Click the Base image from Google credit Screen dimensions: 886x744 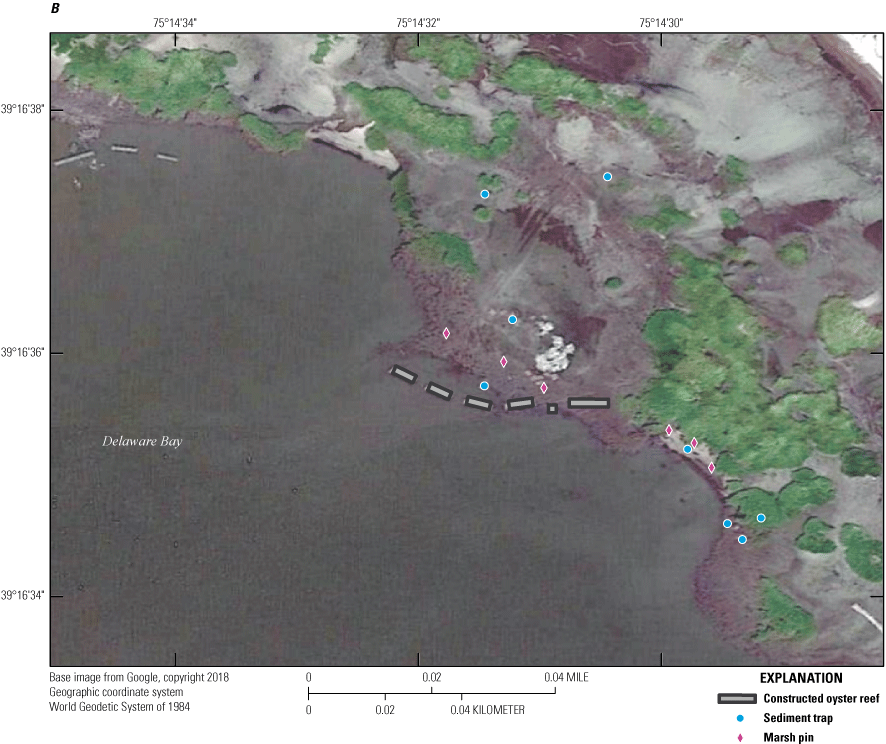coord(139,677)
